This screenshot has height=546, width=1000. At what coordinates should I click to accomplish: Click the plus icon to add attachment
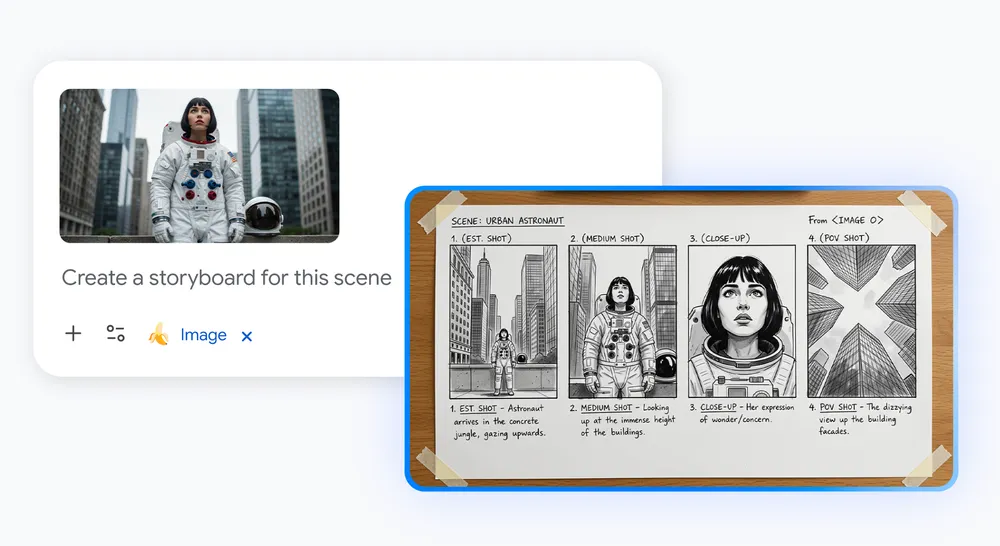pos(73,334)
